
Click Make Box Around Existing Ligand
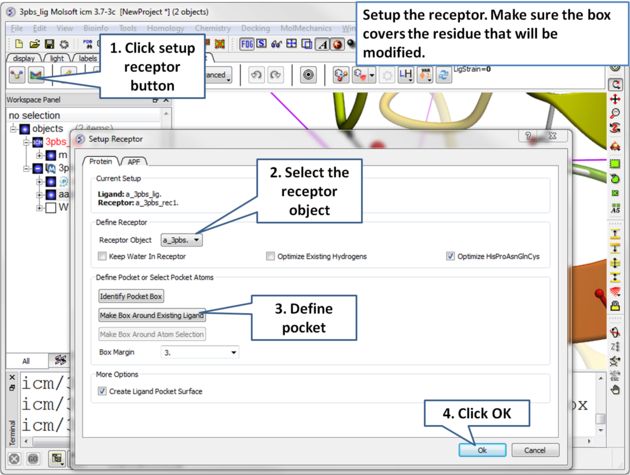(152, 315)
